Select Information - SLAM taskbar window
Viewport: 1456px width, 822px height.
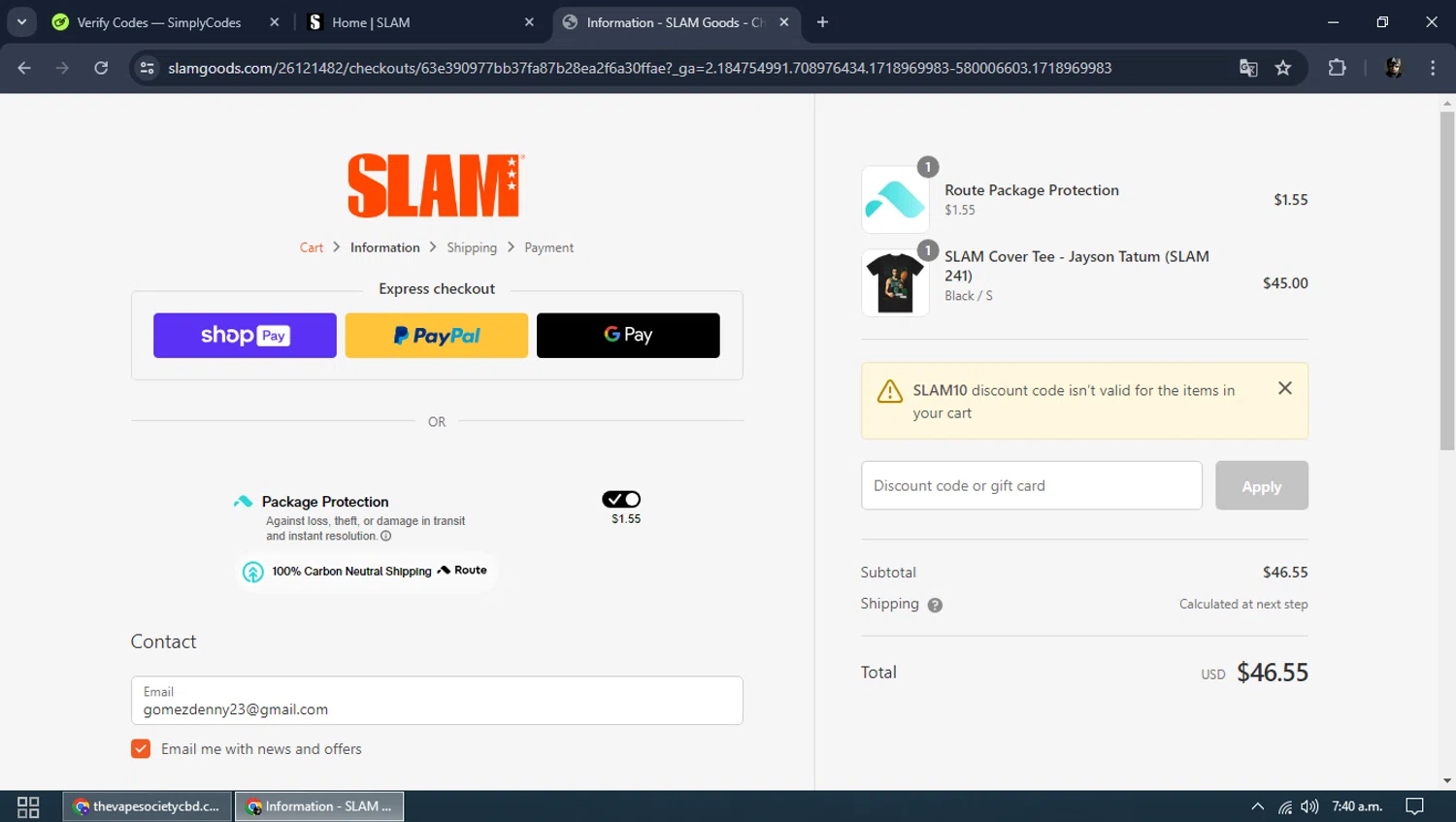tap(319, 806)
